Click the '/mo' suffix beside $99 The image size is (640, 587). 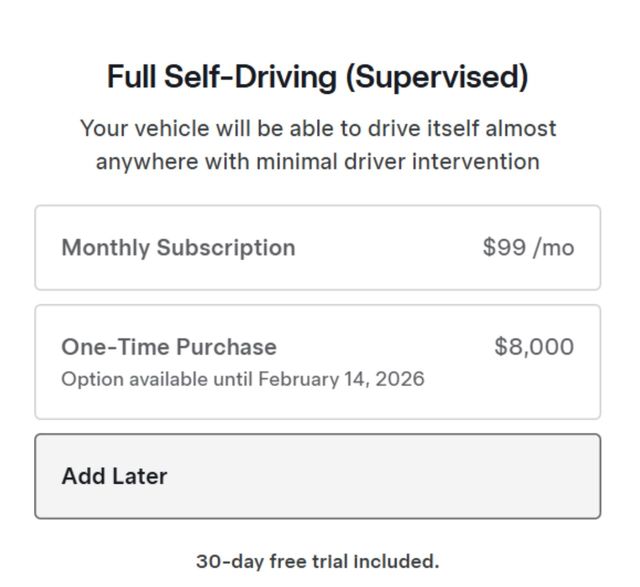(554, 248)
